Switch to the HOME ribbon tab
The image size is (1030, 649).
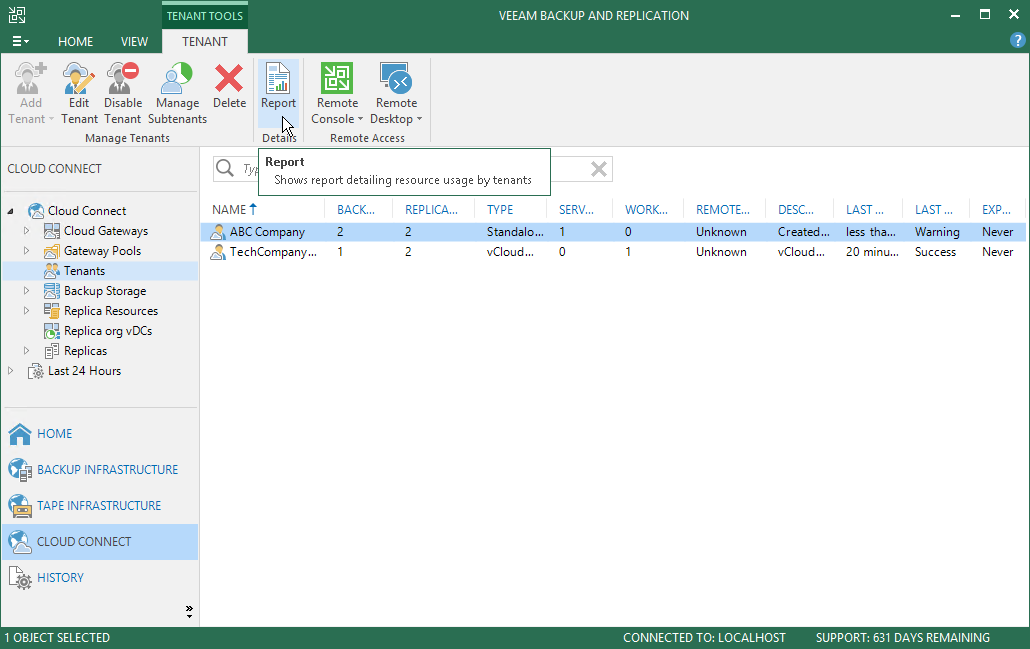pos(76,41)
